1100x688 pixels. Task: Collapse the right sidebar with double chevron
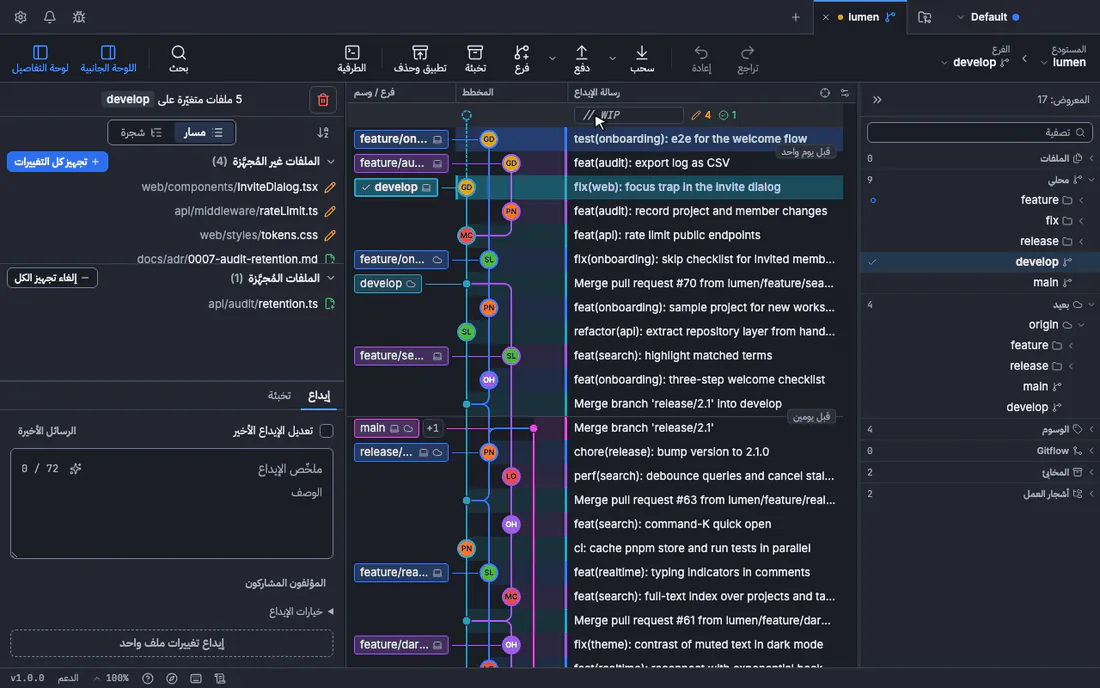click(877, 100)
